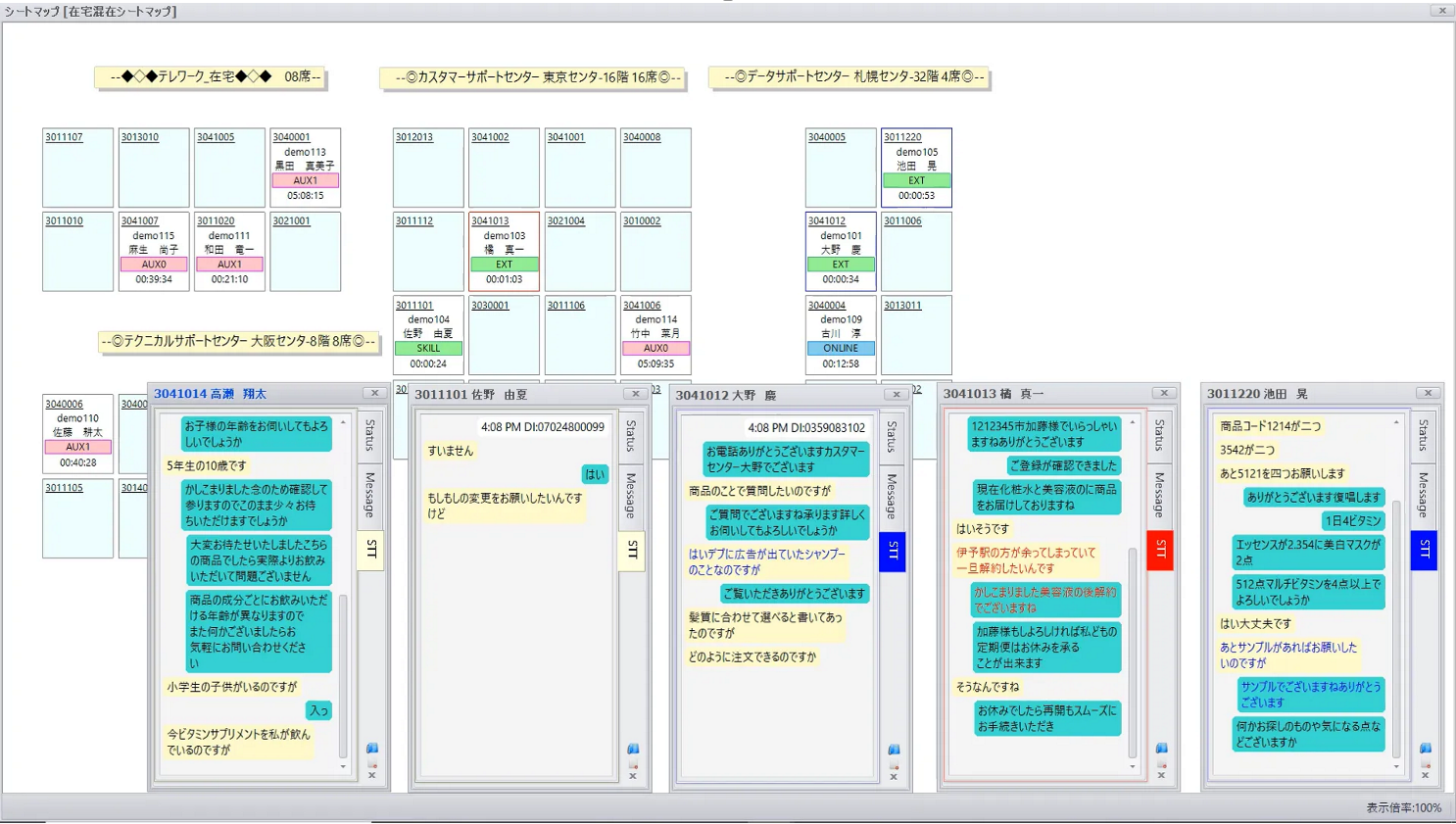Click scroll-down arrow in 高瀬 翔太 chat
The image size is (1456, 824).
click(x=342, y=766)
